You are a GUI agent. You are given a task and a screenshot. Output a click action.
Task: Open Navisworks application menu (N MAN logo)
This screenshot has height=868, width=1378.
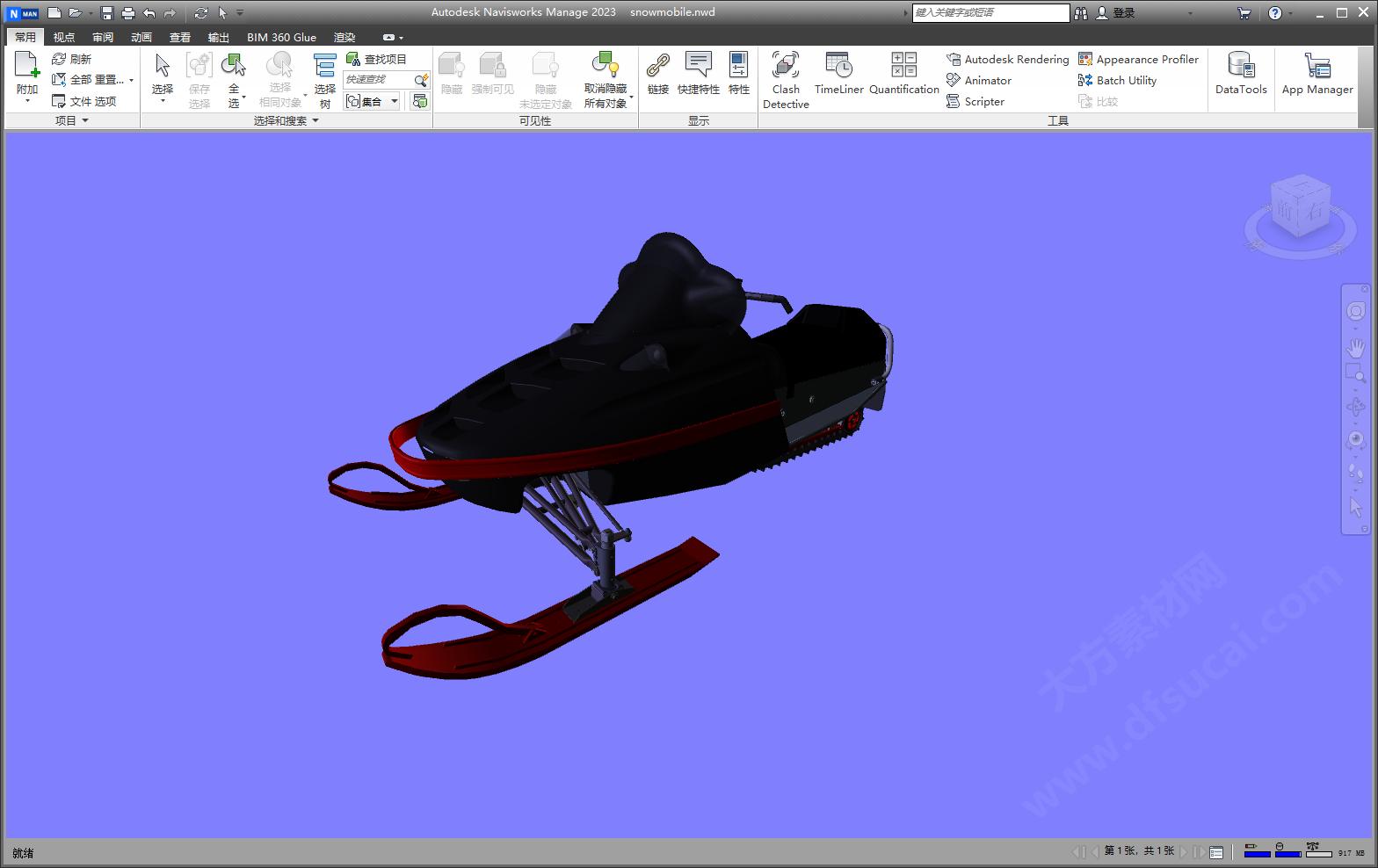(x=23, y=13)
